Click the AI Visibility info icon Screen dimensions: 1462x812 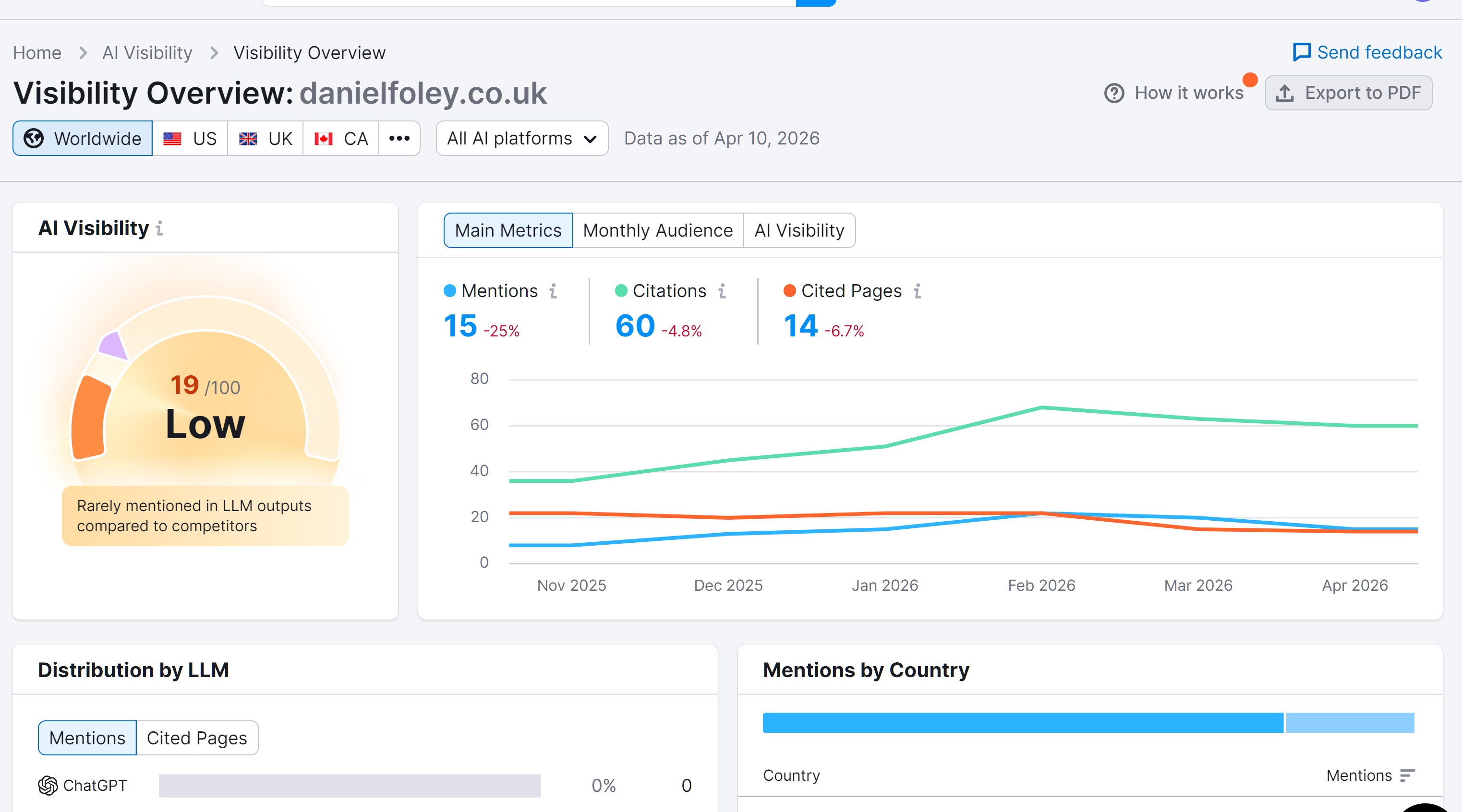coord(159,228)
